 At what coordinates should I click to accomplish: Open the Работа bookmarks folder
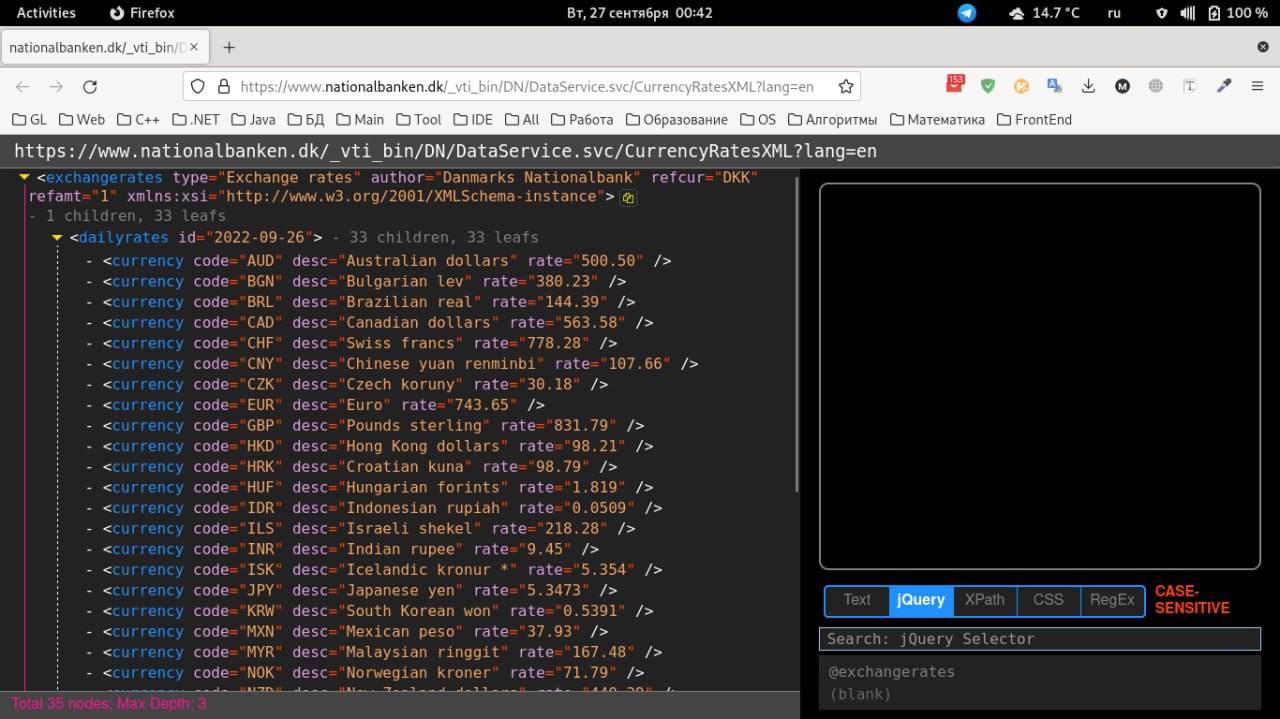tap(582, 119)
